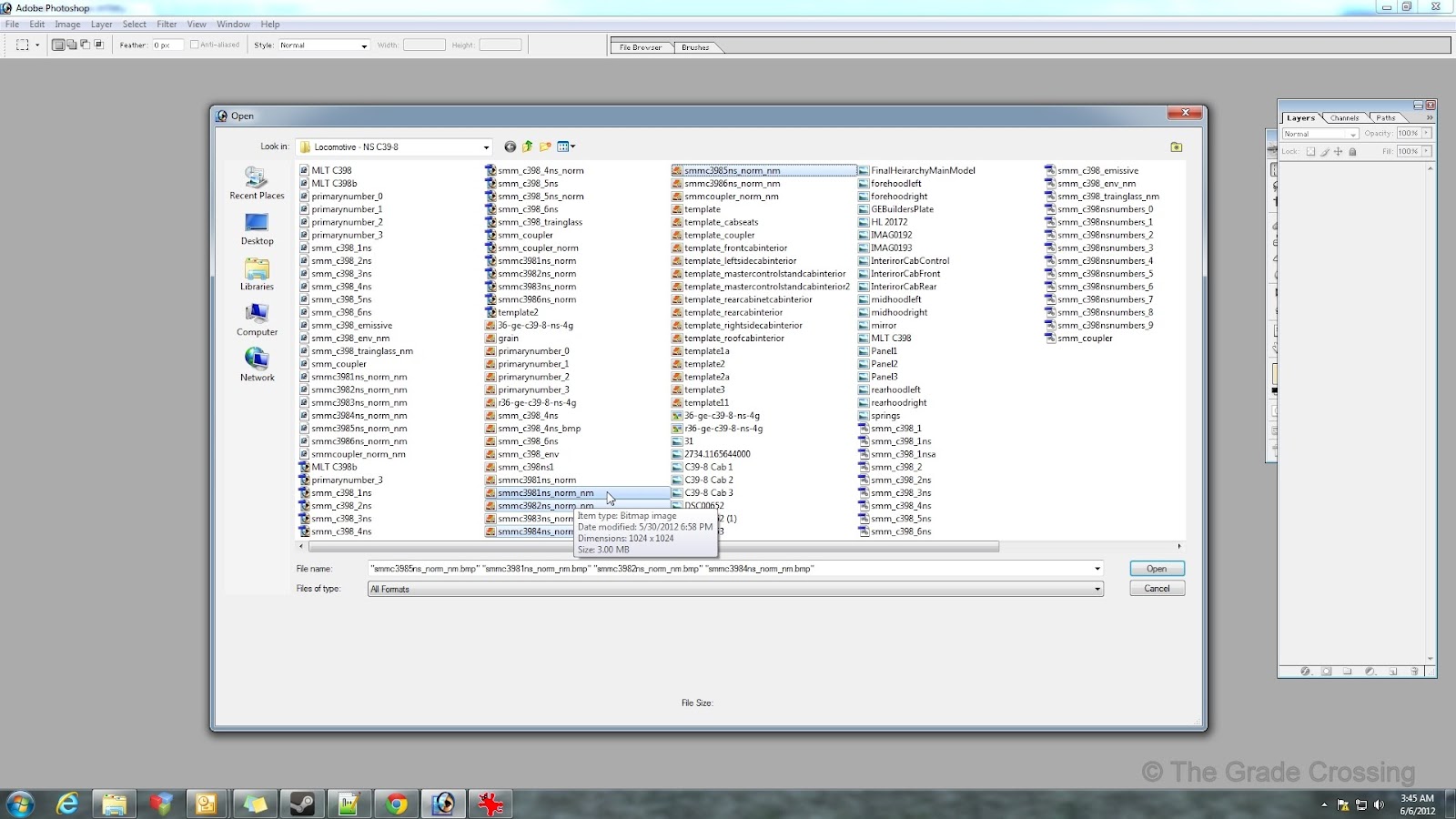Toggle the Anti-aliased checkbox
1456x819 pixels.
coord(194,45)
